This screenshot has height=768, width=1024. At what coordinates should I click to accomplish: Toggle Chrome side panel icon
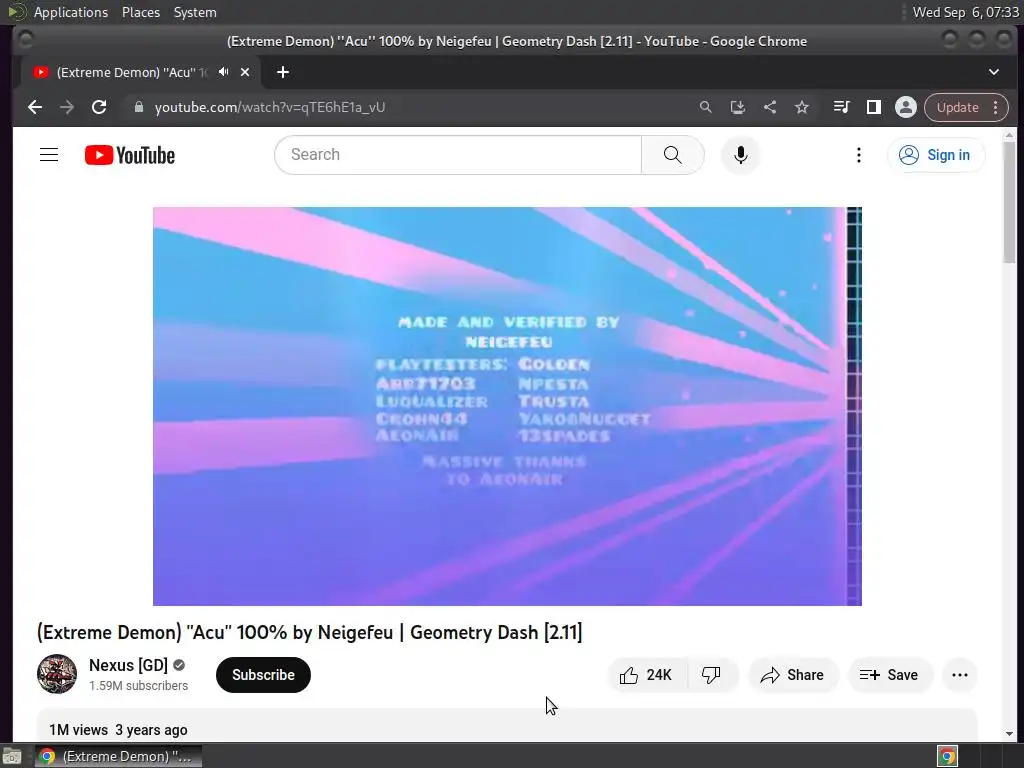874,107
